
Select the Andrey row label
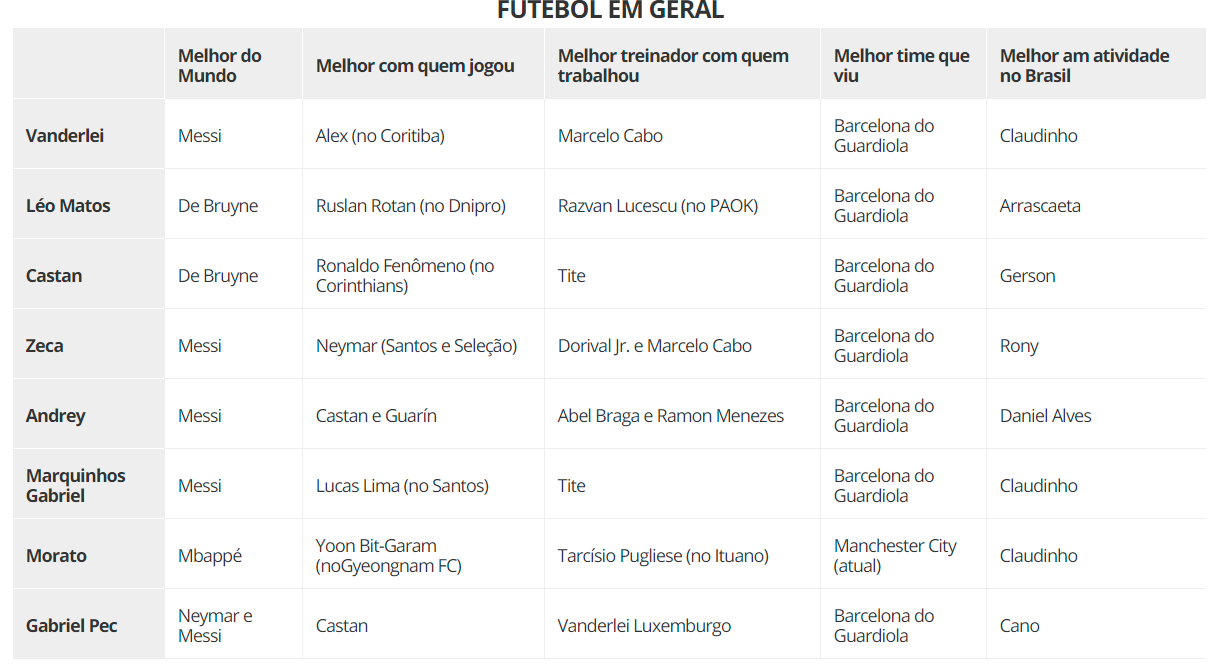(56, 416)
